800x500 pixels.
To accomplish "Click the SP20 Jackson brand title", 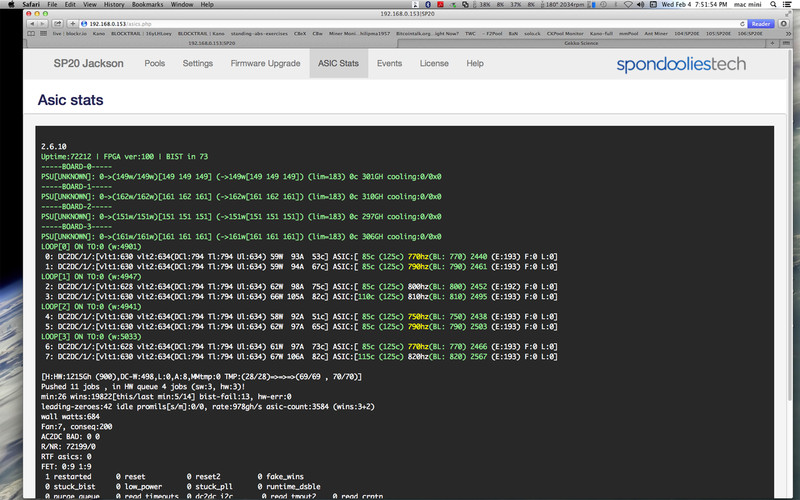I will pyautogui.click(x=88, y=63).
